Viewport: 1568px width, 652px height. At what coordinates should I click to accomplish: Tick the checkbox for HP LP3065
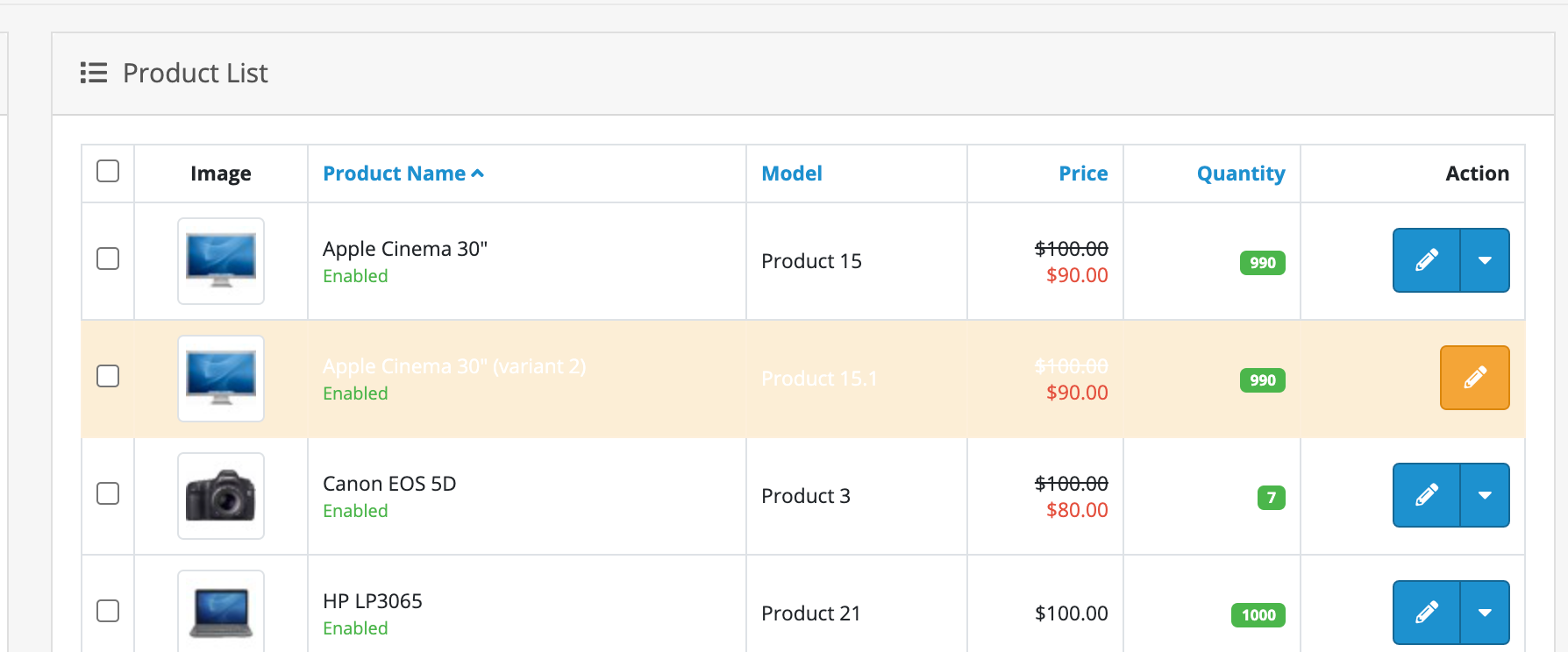[x=108, y=611]
